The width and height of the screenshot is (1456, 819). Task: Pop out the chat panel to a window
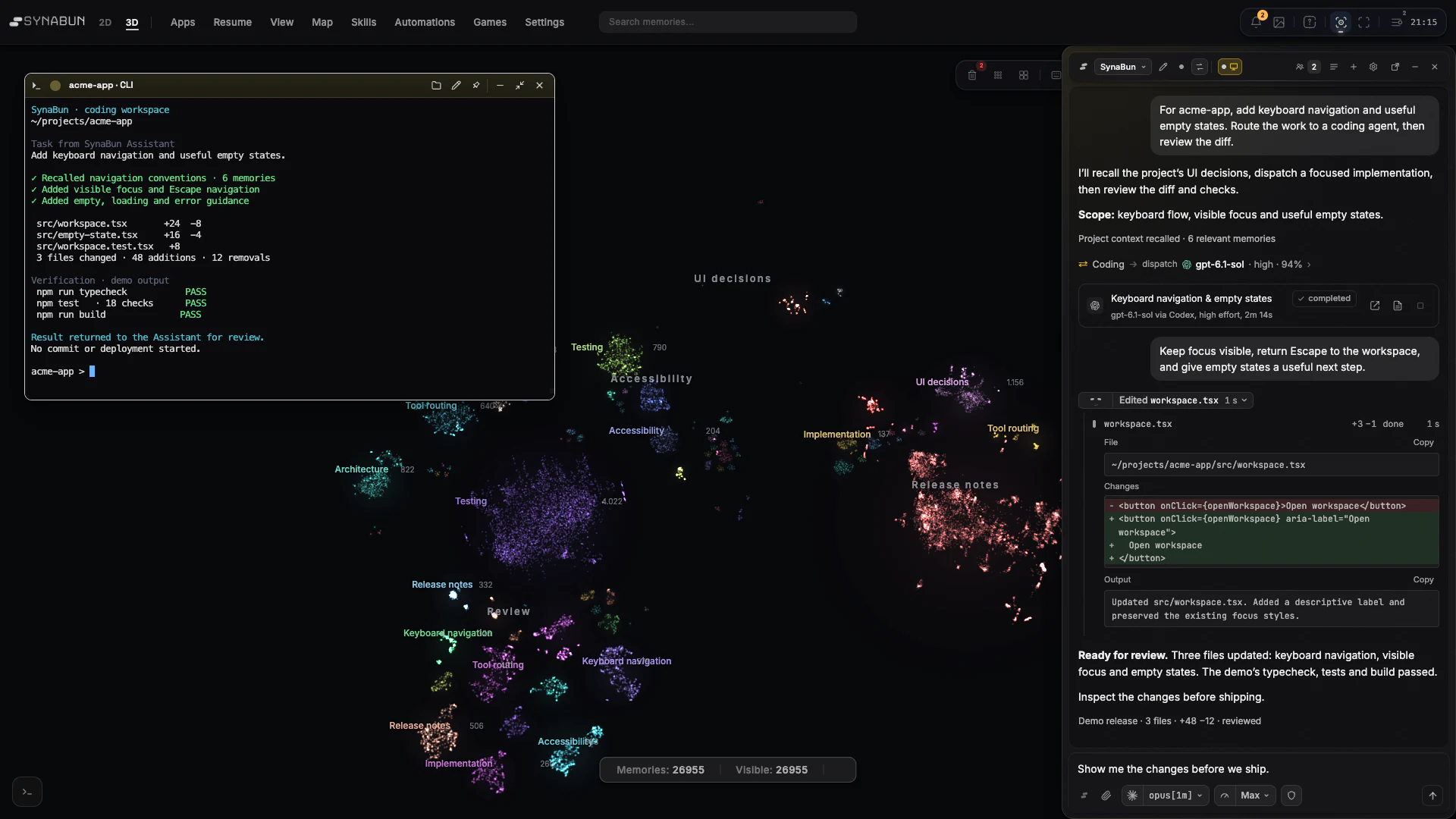(x=1395, y=67)
